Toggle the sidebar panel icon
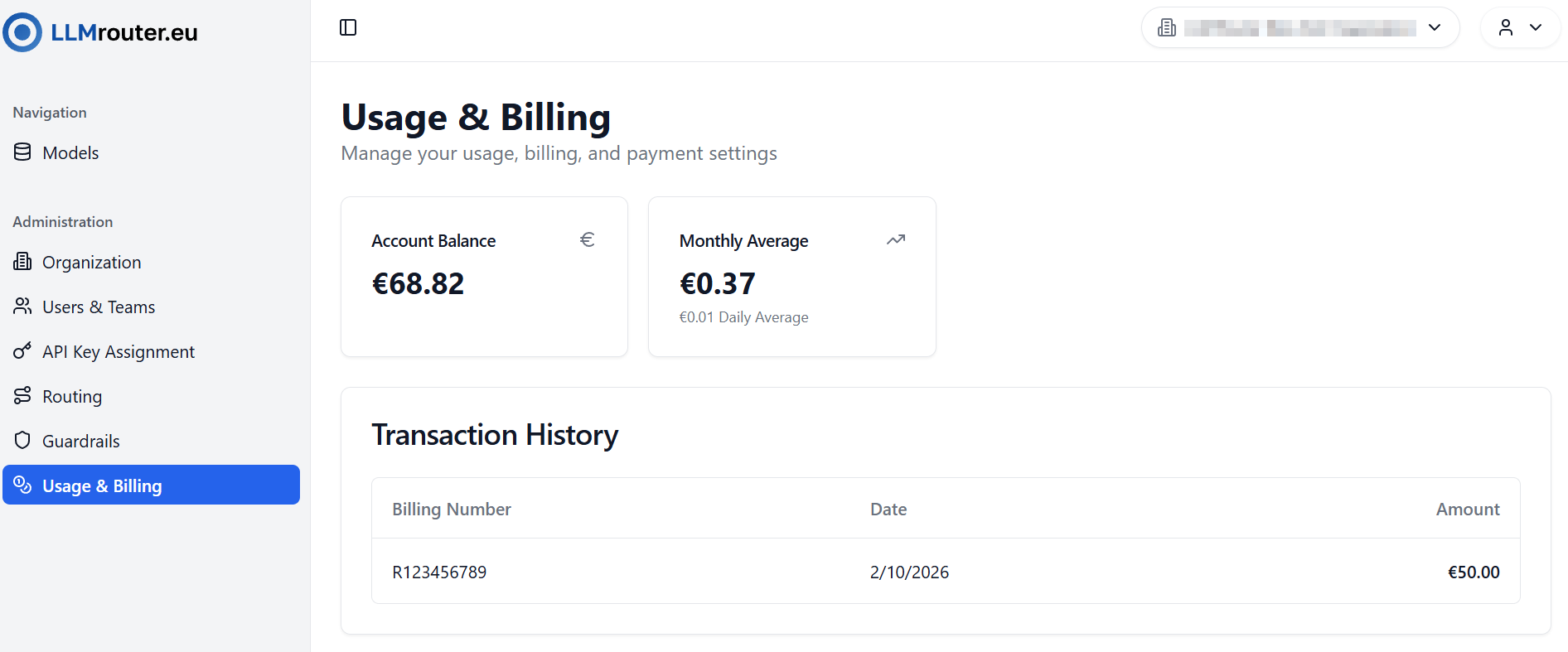This screenshot has width=1568, height=652. click(348, 28)
